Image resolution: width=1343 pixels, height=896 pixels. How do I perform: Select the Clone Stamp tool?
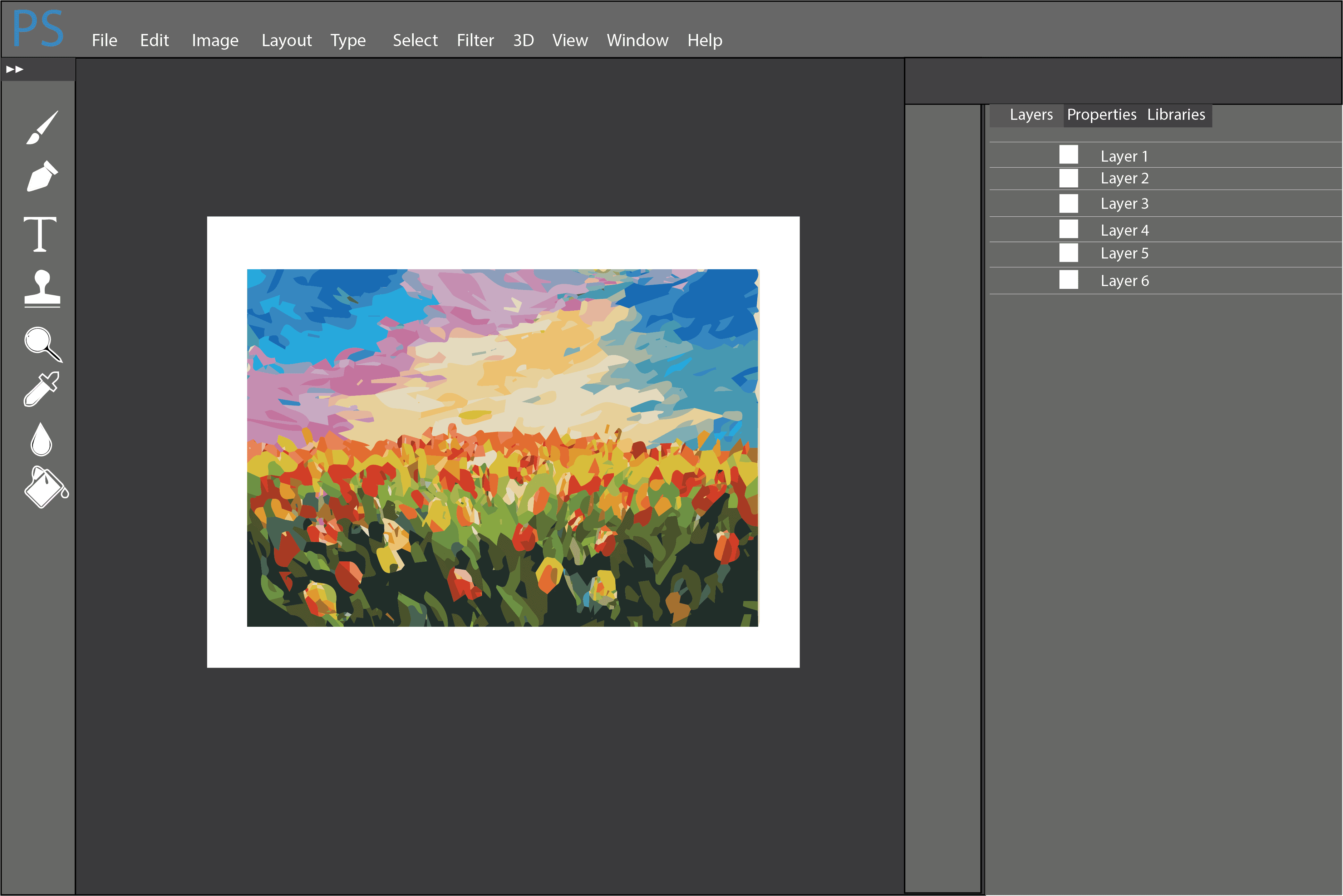(x=42, y=288)
